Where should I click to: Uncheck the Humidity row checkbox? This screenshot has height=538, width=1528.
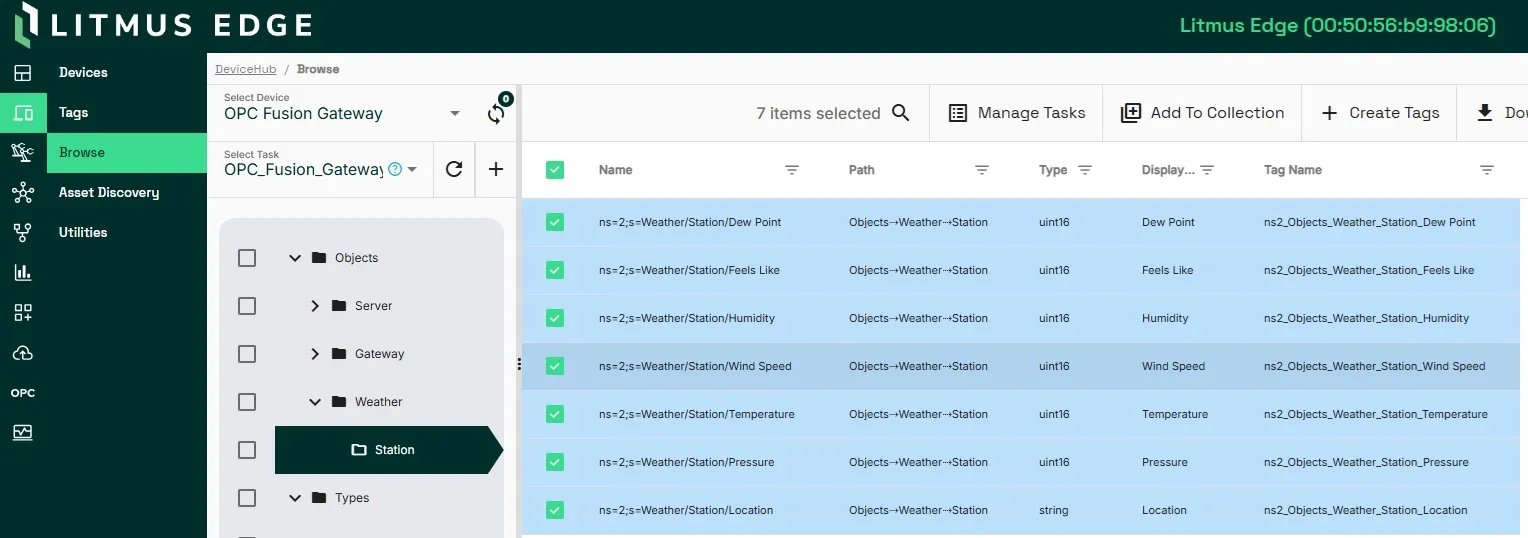pos(555,318)
